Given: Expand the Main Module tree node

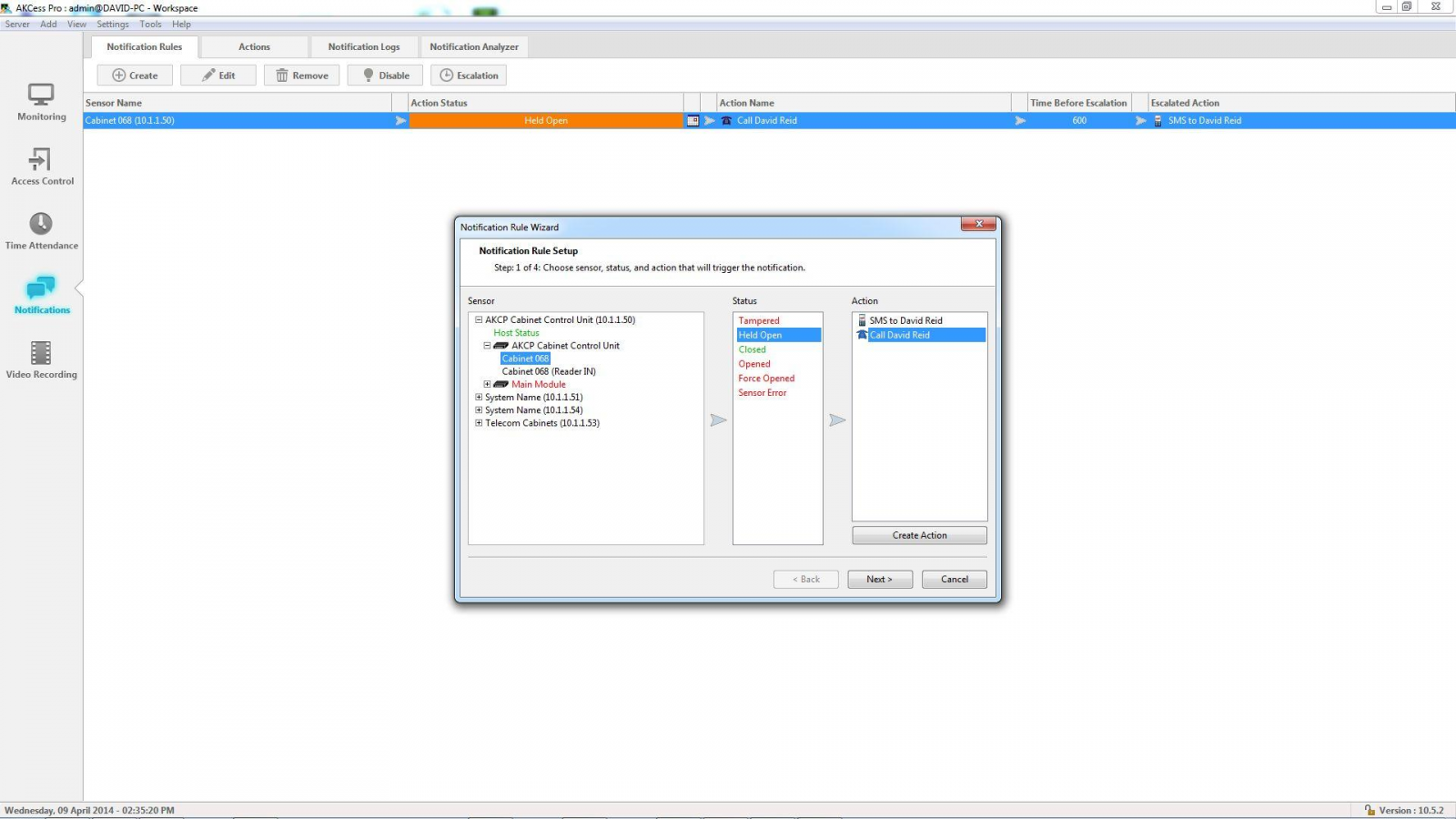Looking at the screenshot, I should coord(487,385).
